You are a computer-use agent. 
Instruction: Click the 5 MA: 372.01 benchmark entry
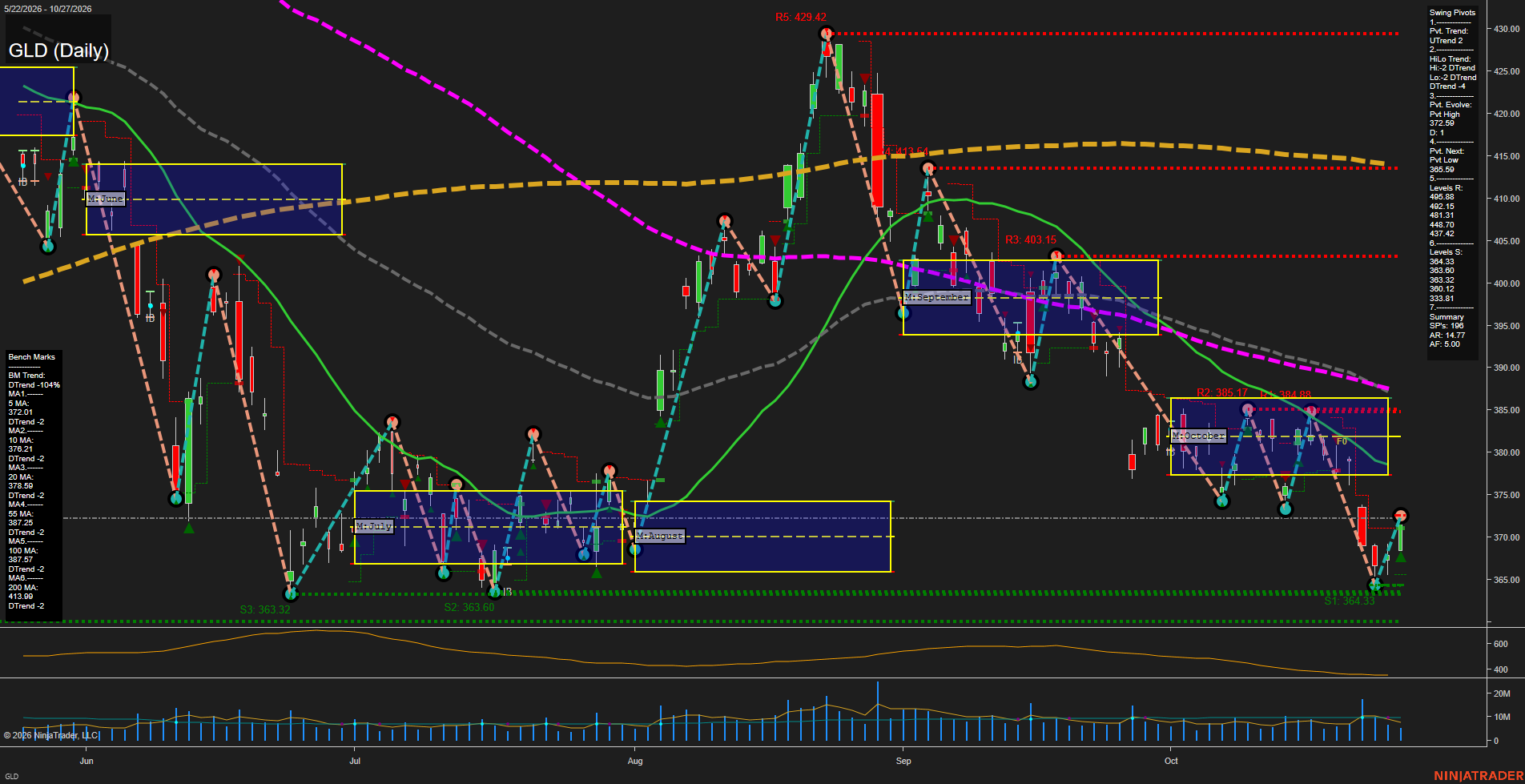21,408
